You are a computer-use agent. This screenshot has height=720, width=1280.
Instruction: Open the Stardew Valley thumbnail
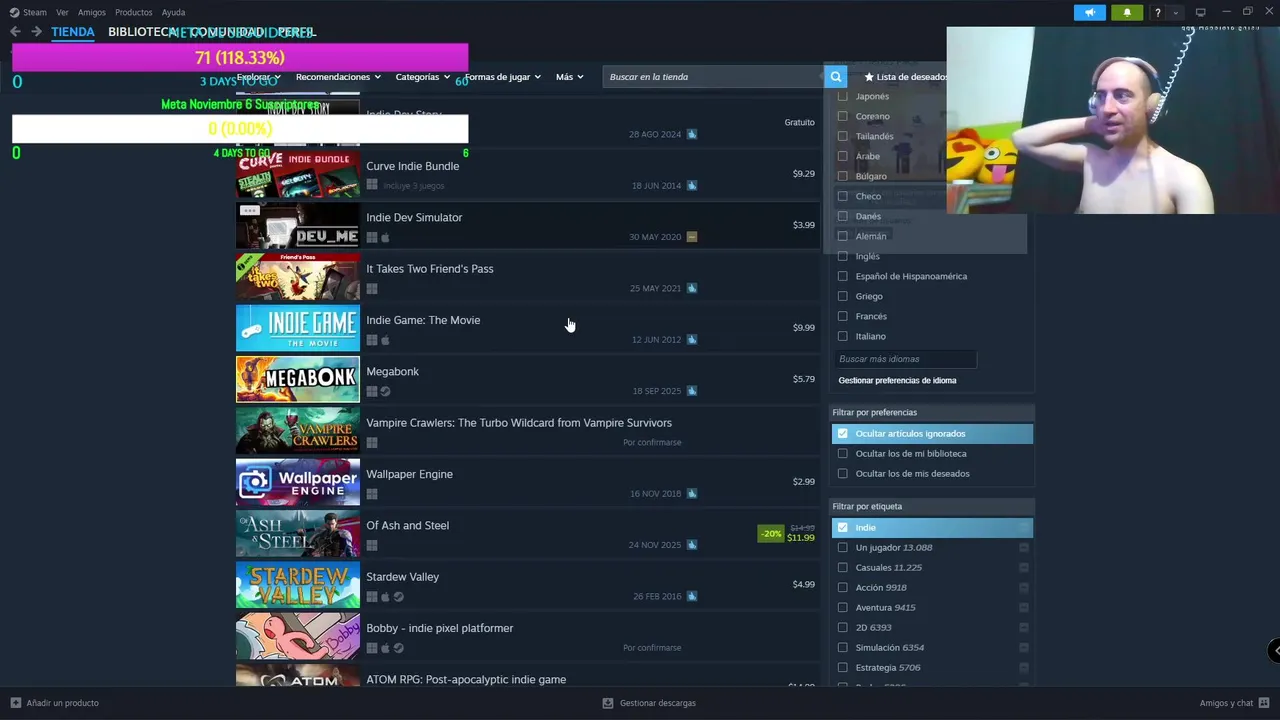[297, 585]
